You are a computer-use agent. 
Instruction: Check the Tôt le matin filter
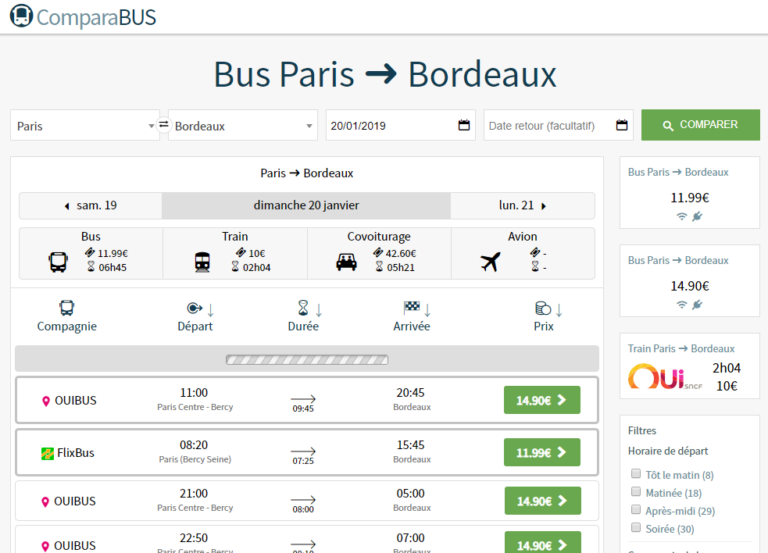click(x=636, y=475)
